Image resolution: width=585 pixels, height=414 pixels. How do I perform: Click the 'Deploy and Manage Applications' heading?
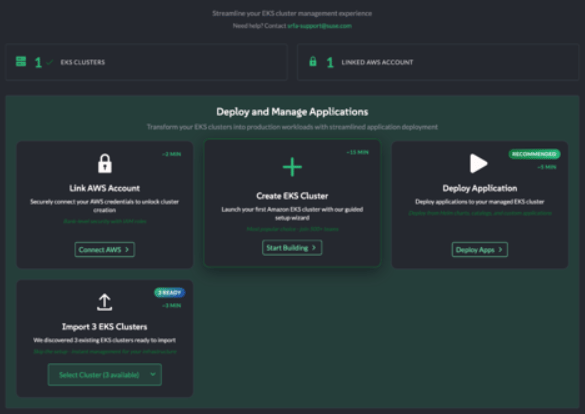click(x=292, y=112)
